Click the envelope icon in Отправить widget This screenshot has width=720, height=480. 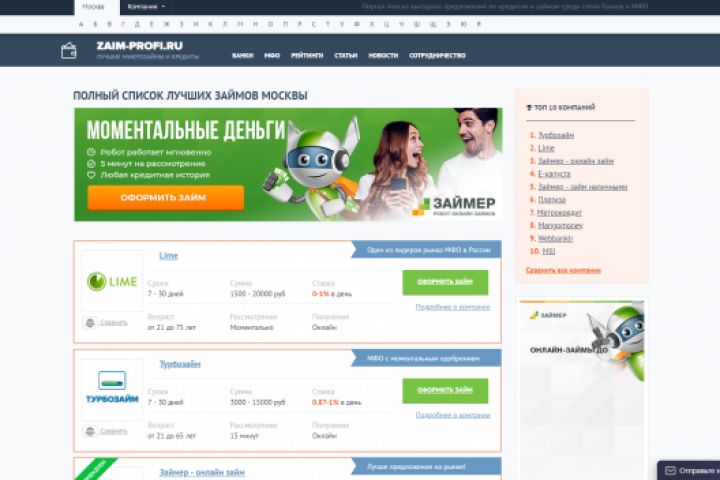pos(670,471)
